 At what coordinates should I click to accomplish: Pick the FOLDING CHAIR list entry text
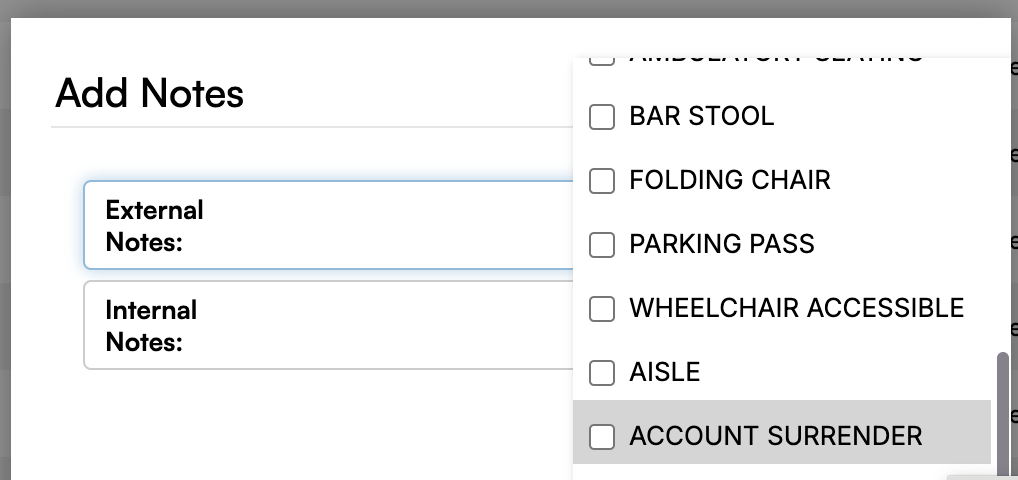click(730, 180)
